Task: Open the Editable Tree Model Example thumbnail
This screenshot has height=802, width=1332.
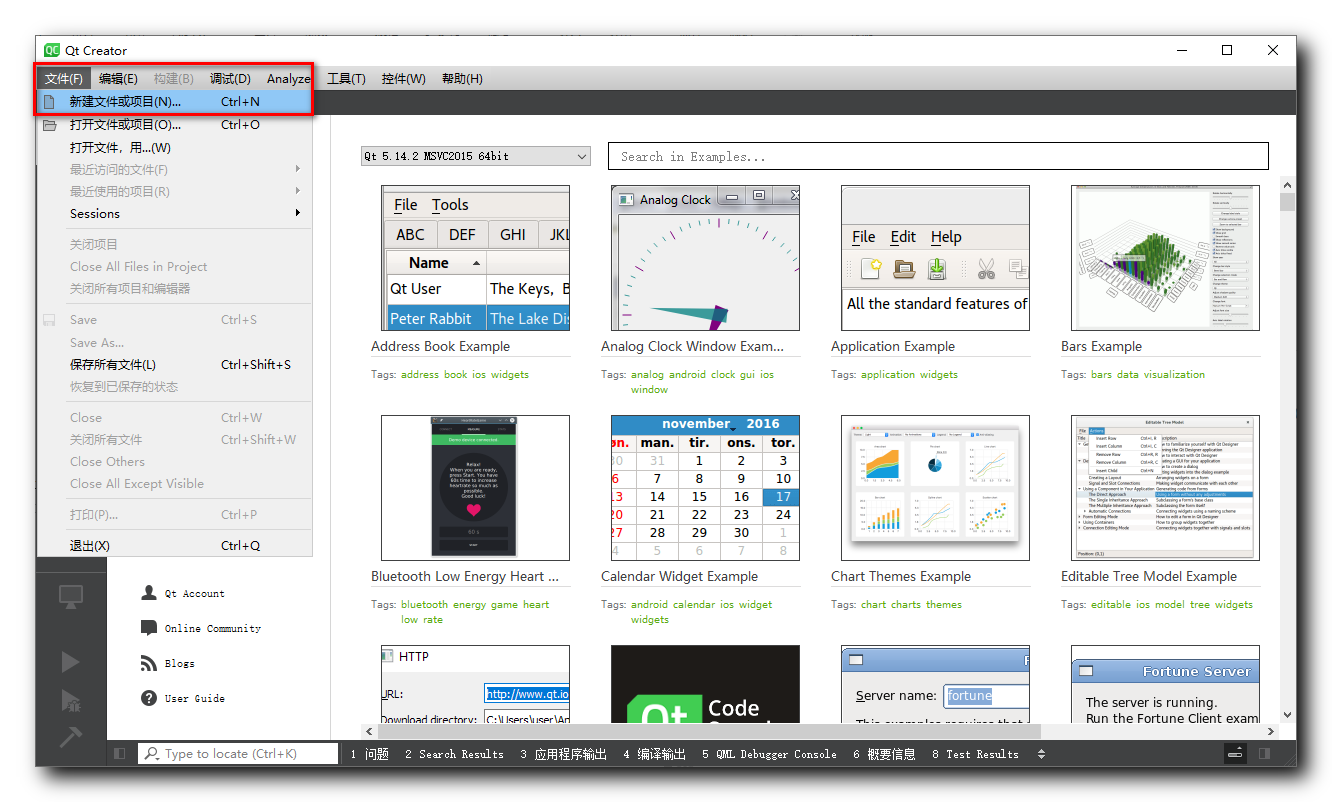Action: click(x=1165, y=487)
